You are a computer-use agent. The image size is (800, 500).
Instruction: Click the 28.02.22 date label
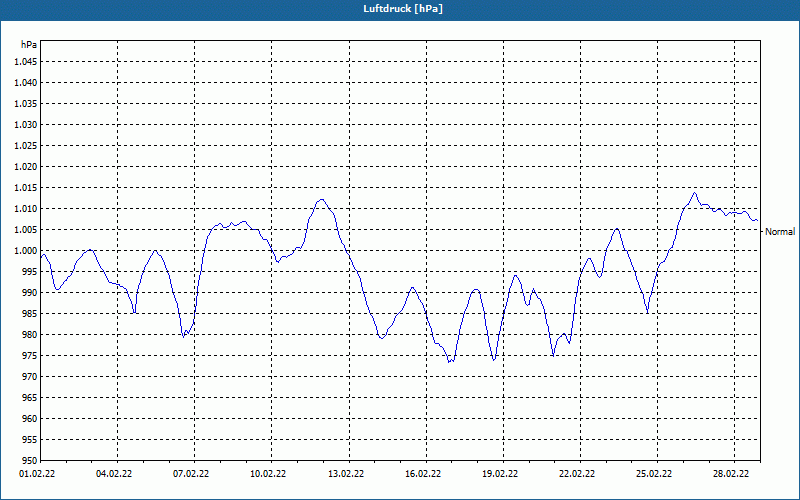click(732, 474)
